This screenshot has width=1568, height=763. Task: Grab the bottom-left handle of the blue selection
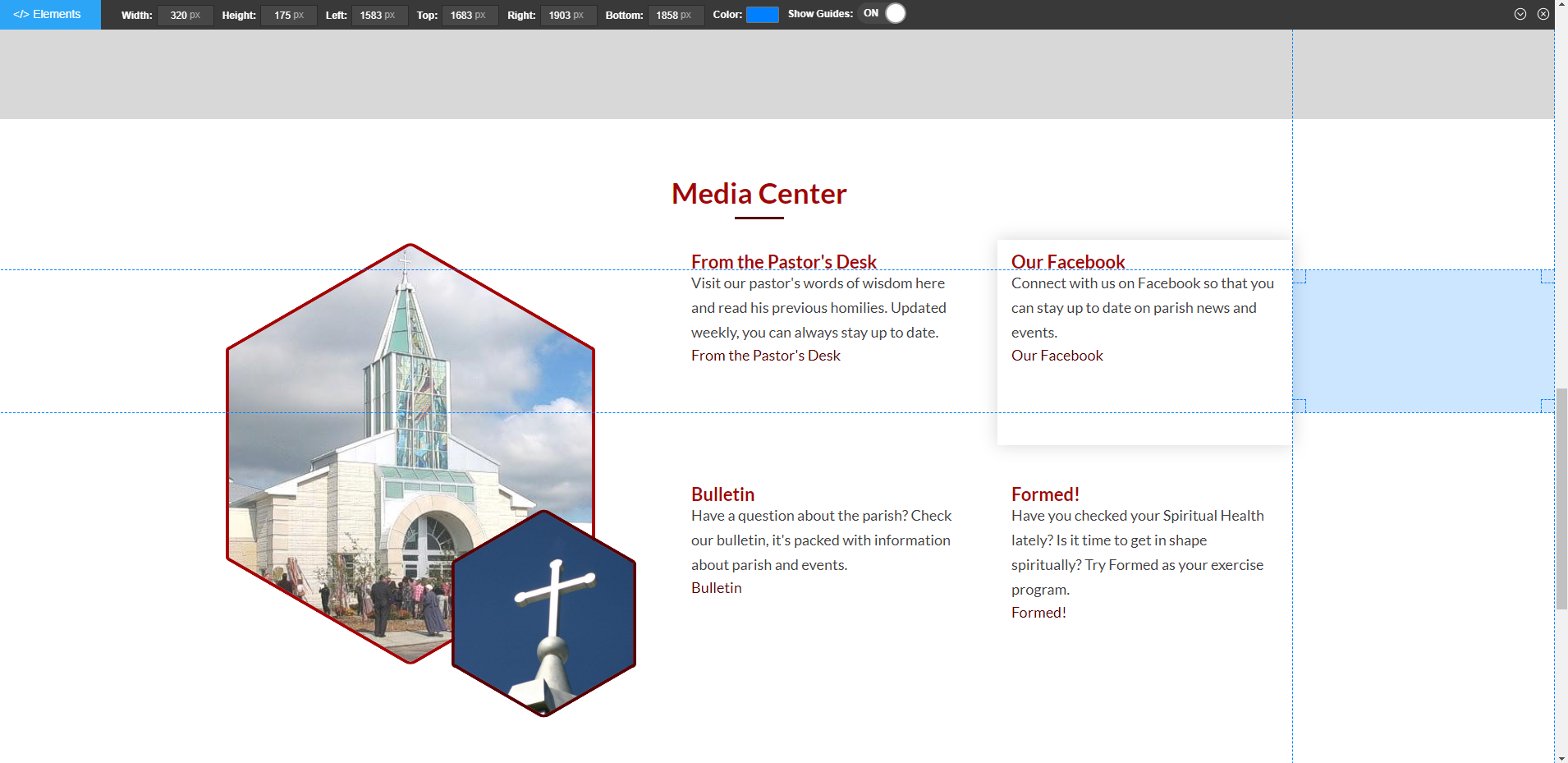1299,406
